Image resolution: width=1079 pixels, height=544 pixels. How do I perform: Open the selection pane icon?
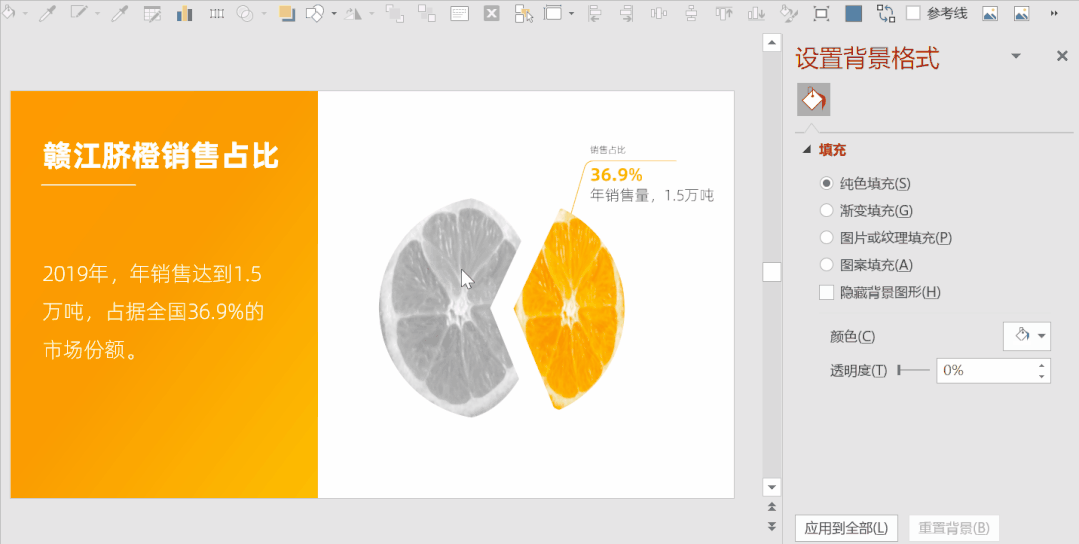click(x=524, y=13)
